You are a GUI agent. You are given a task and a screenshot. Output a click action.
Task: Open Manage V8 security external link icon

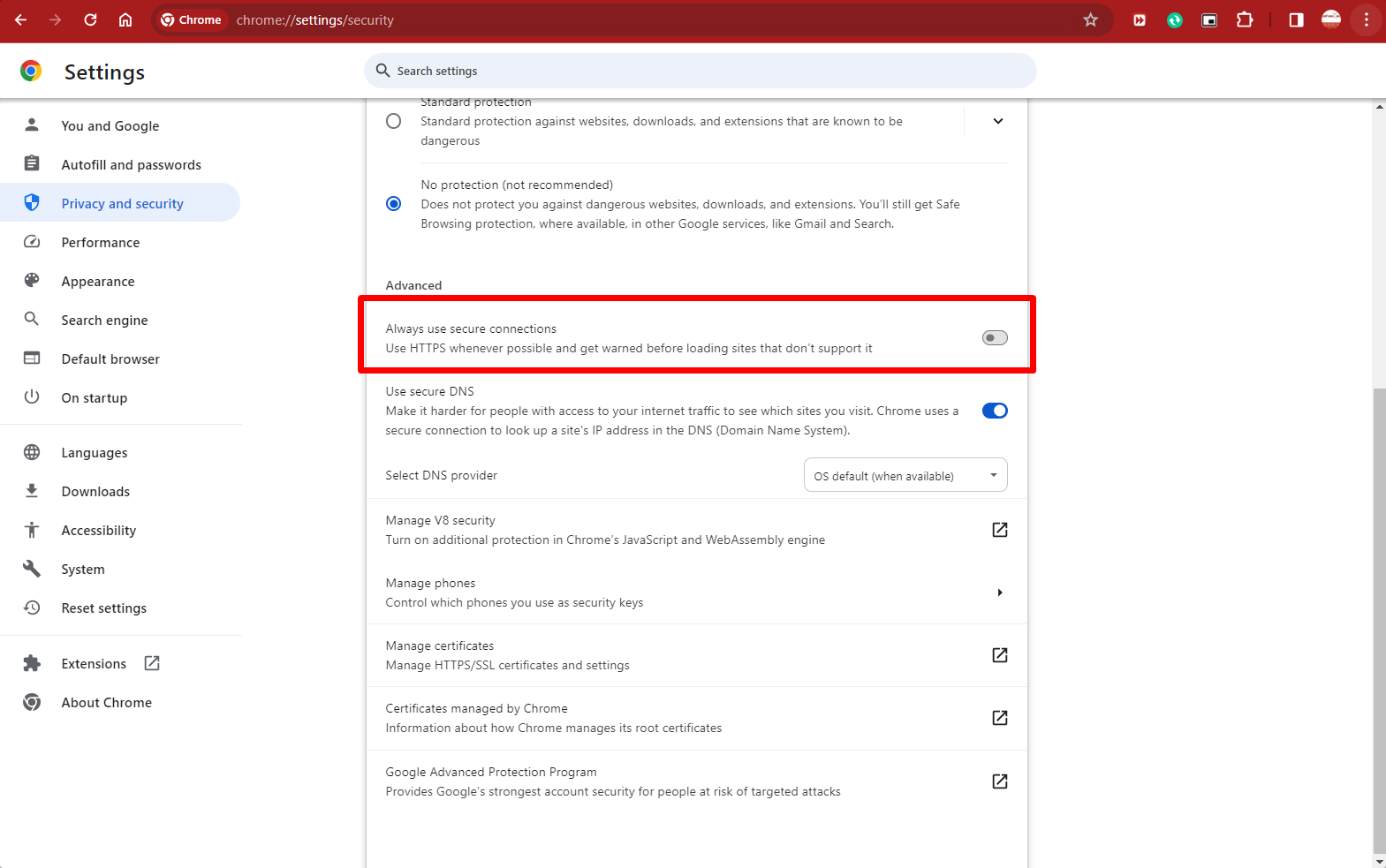point(999,530)
